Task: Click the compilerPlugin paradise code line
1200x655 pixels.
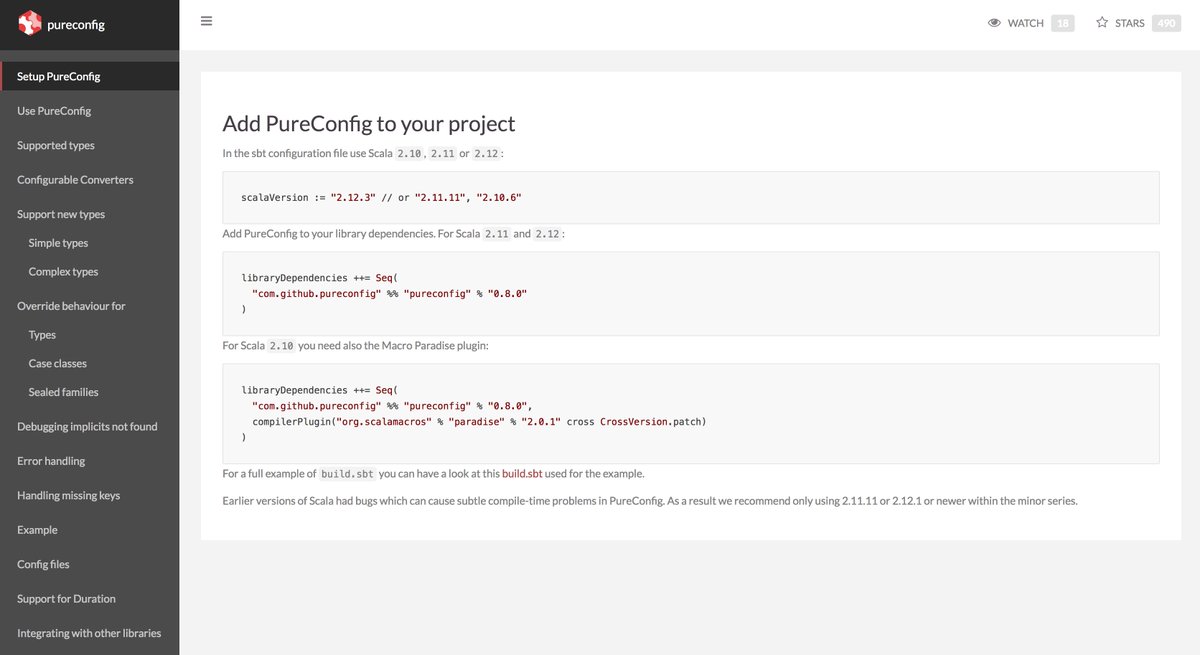Action: pos(479,422)
